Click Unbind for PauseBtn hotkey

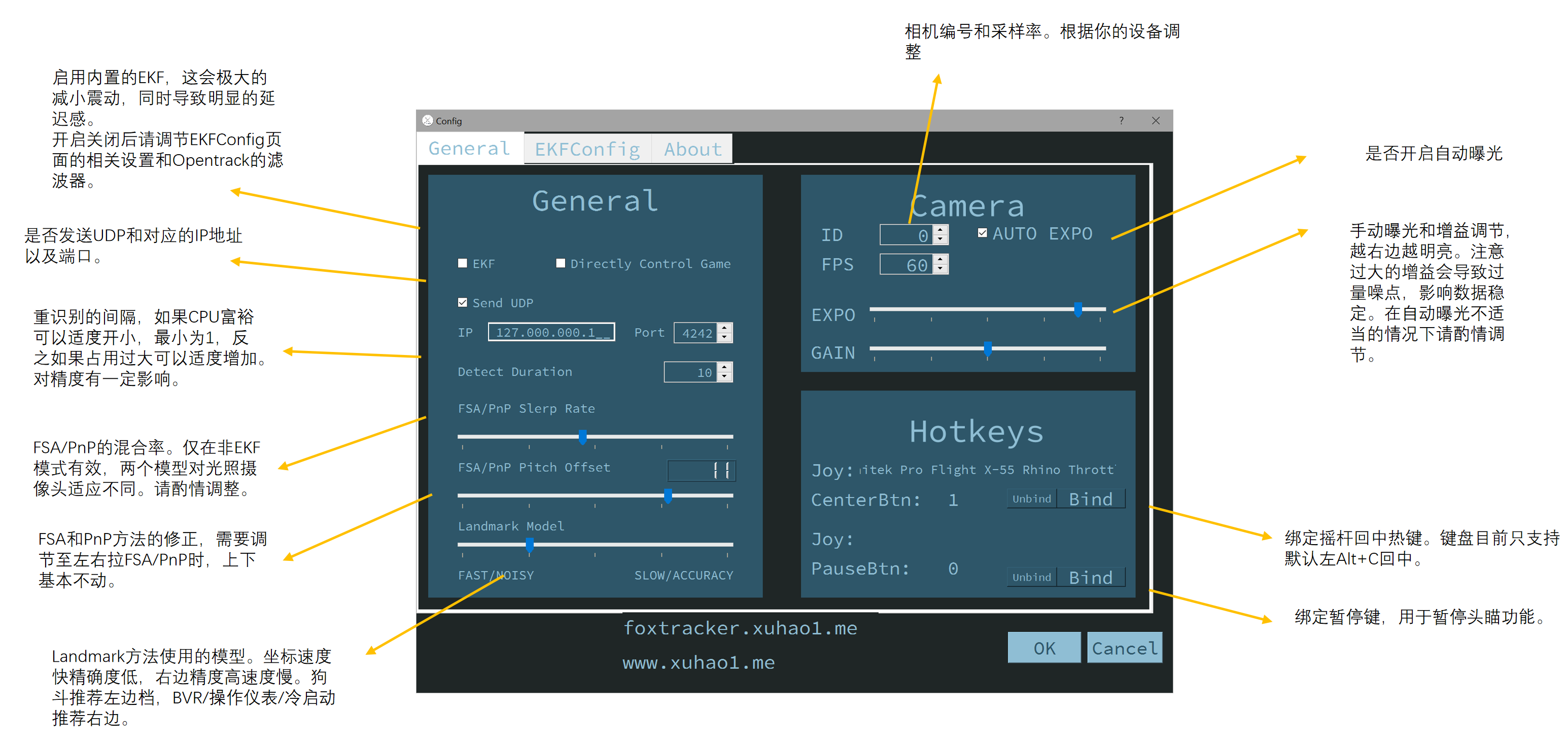pyautogui.click(x=1031, y=577)
